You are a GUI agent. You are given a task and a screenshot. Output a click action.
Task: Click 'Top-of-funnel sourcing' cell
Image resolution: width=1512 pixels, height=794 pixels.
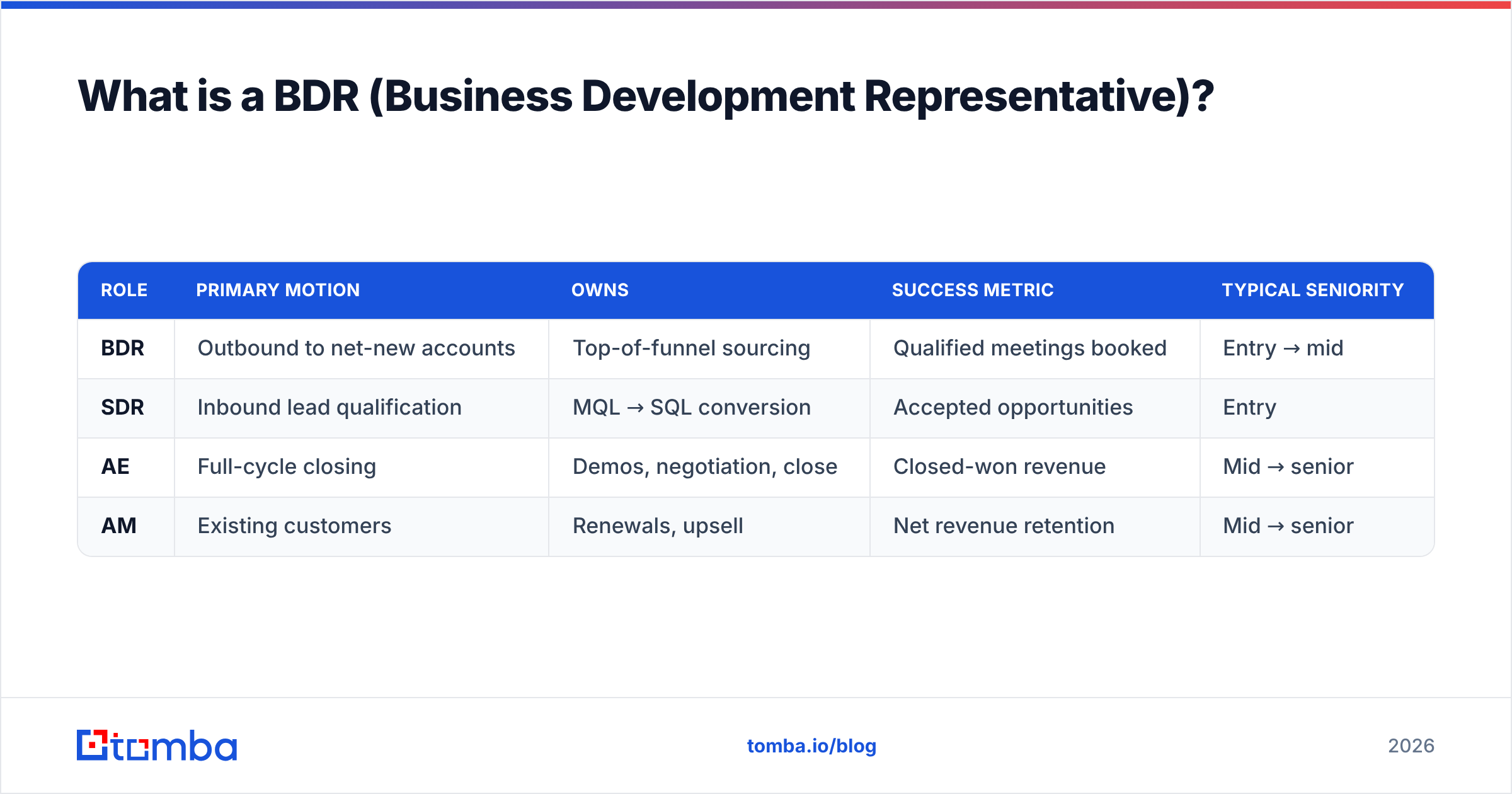coord(709,348)
